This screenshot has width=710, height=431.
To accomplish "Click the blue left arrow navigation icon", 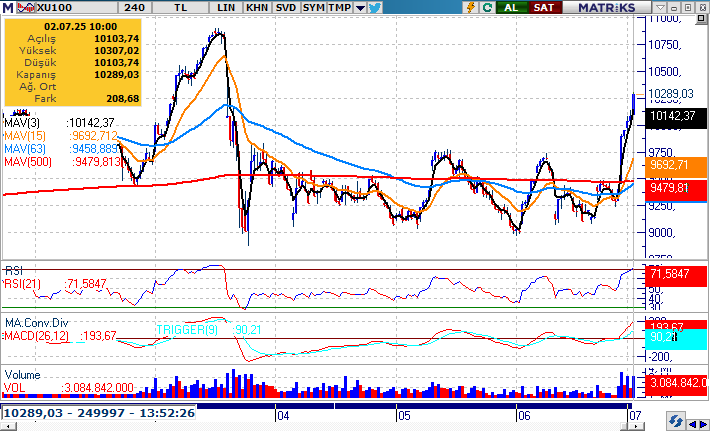I will click(692, 424).
